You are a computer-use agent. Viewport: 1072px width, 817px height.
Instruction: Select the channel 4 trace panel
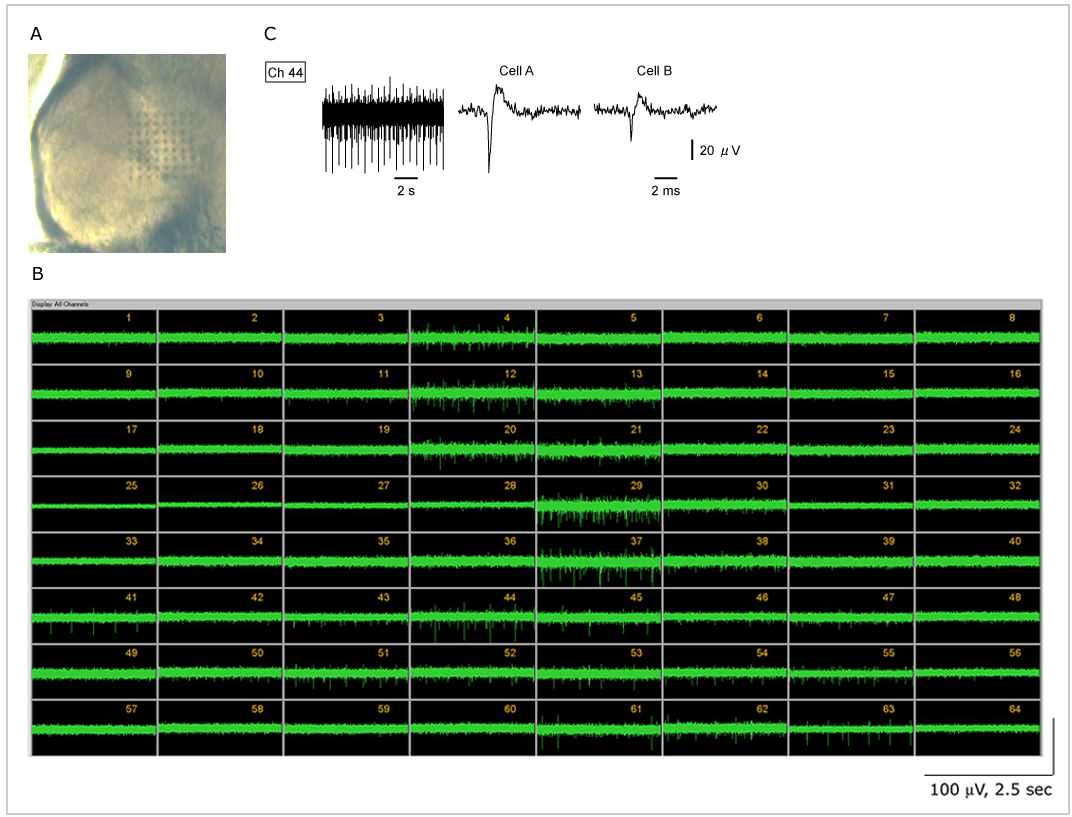point(472,336)
